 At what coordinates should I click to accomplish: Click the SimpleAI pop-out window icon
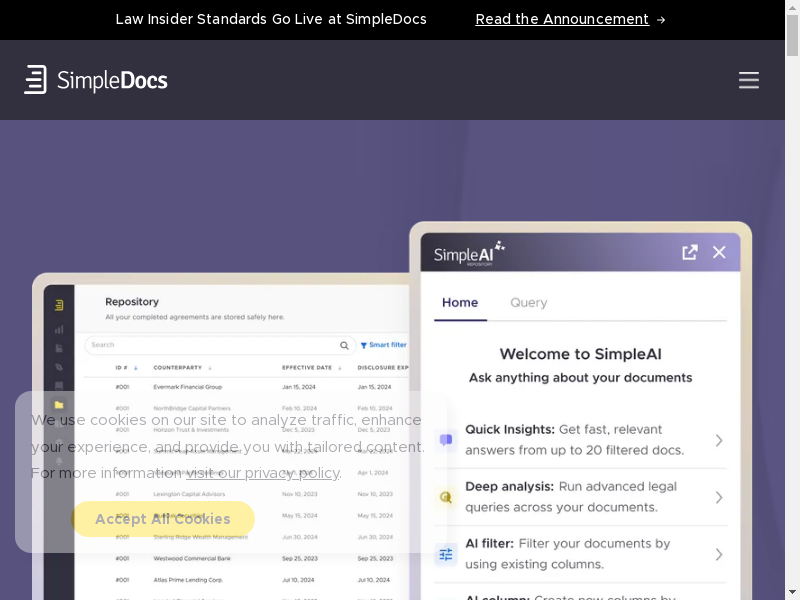pyautogui.click(x=689, y=252)
